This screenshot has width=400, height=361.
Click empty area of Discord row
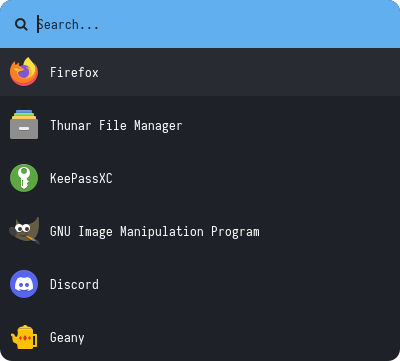[250, 284]
